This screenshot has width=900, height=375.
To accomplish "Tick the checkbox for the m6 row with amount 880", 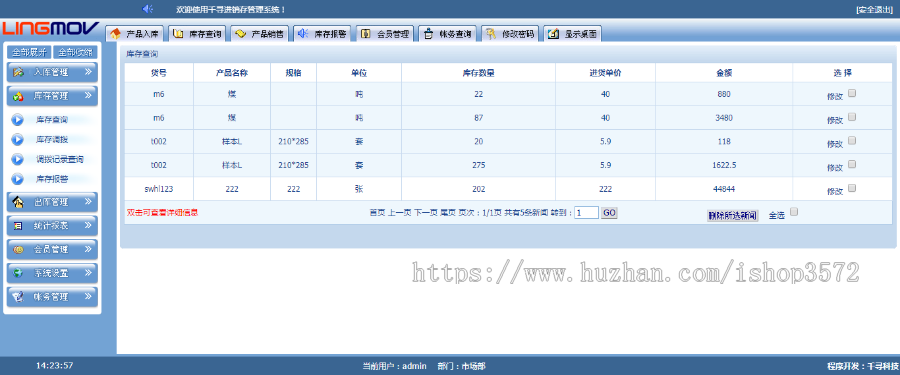I will 852,92.
